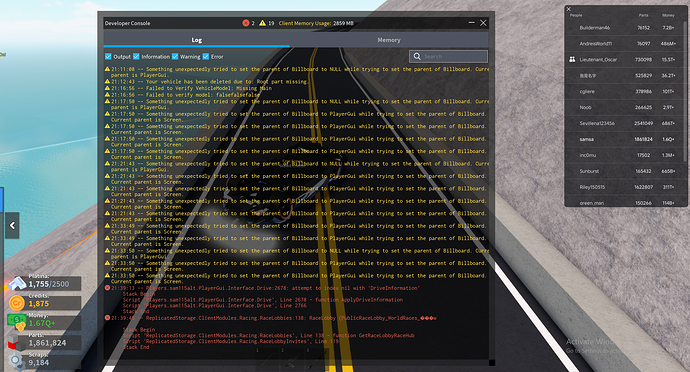Toggle the Error filter checkbox
Screen dimensions: 690x372
pyautogui.click(x=206, y=56)
